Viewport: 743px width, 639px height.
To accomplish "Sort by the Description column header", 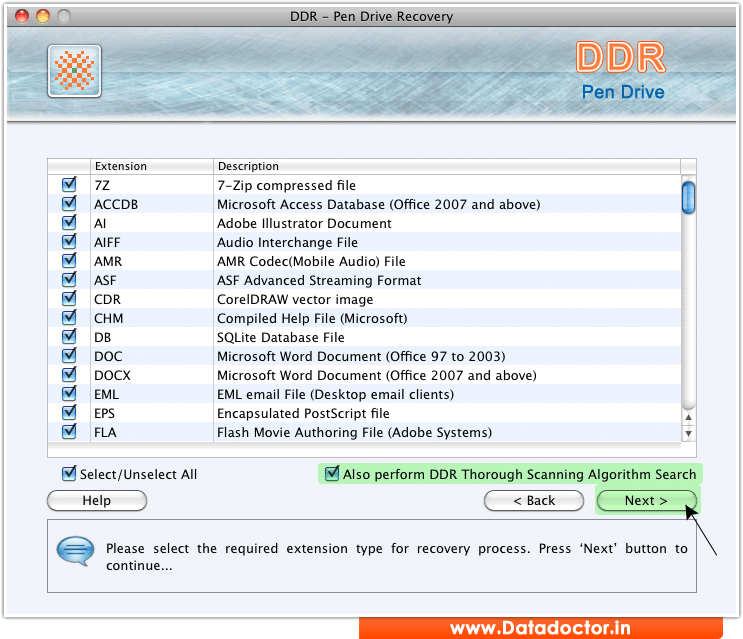I will click(x=447, y=166).
